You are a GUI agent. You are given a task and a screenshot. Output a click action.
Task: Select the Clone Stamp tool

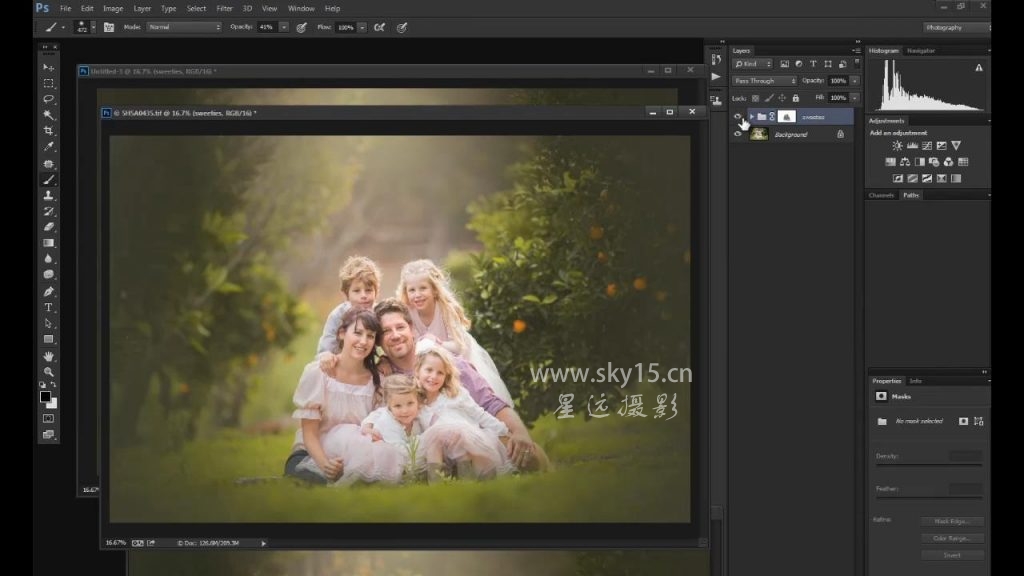pyautogui.click(x=48, y=195)
